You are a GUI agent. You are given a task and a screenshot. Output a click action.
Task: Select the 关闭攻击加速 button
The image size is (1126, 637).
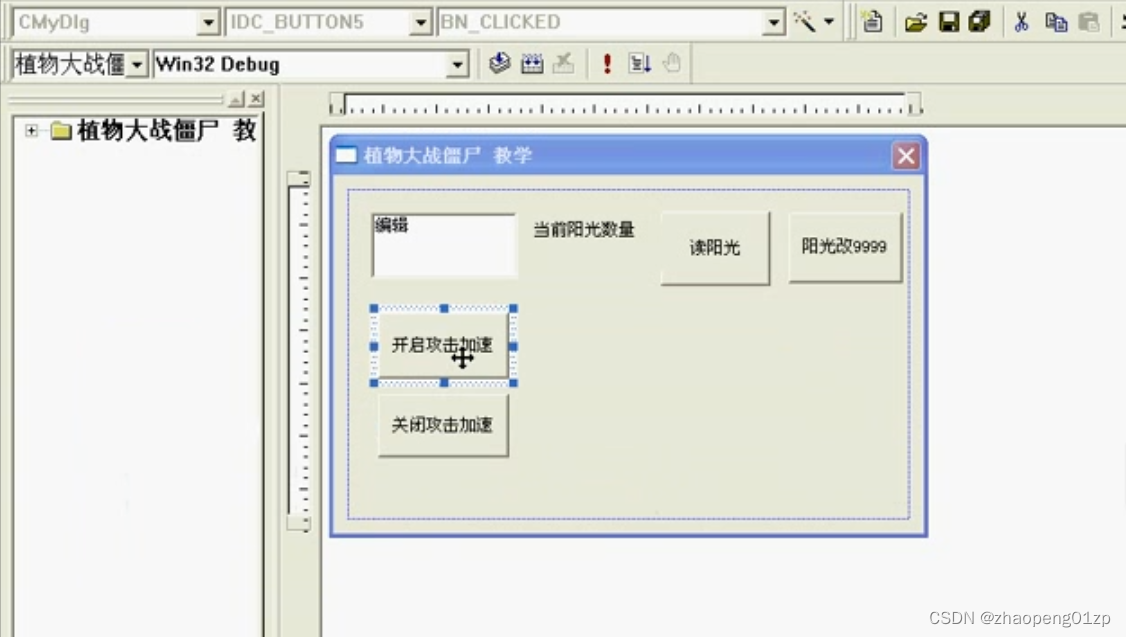pyautogui.click(x=443, y=424)
